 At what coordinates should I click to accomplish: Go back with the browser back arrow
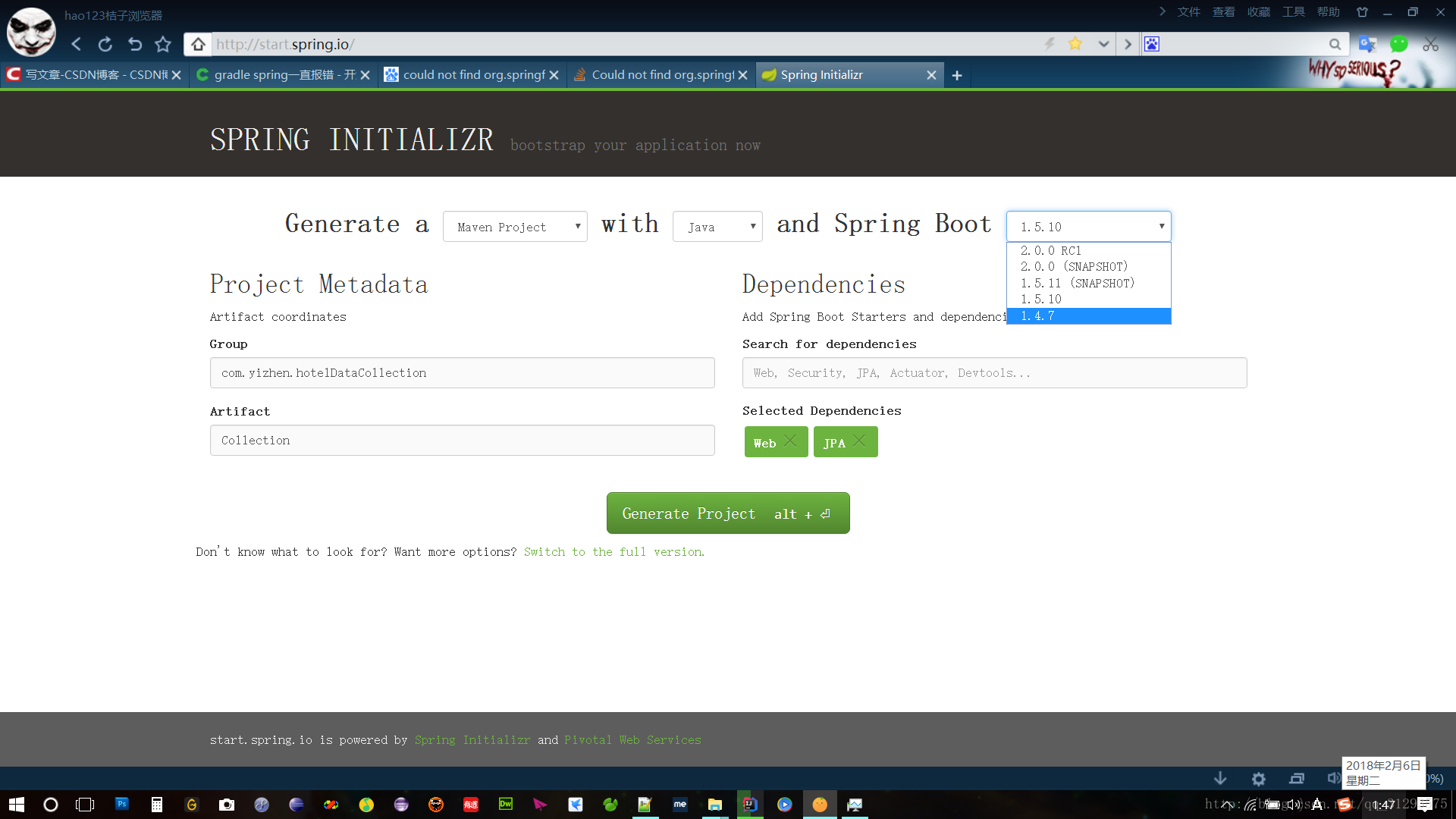point(76,44)
